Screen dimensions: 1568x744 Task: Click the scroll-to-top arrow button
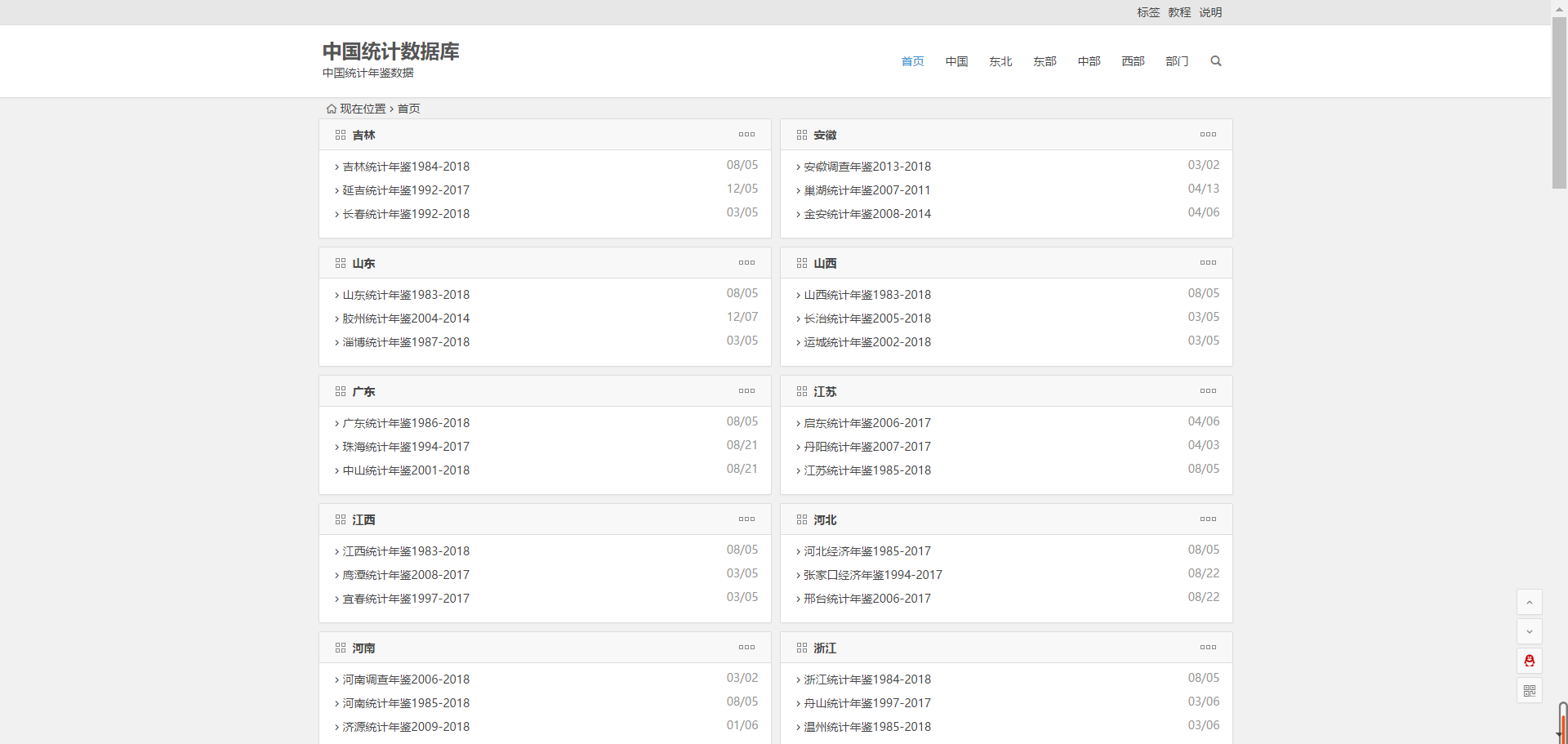point(1530,603)
